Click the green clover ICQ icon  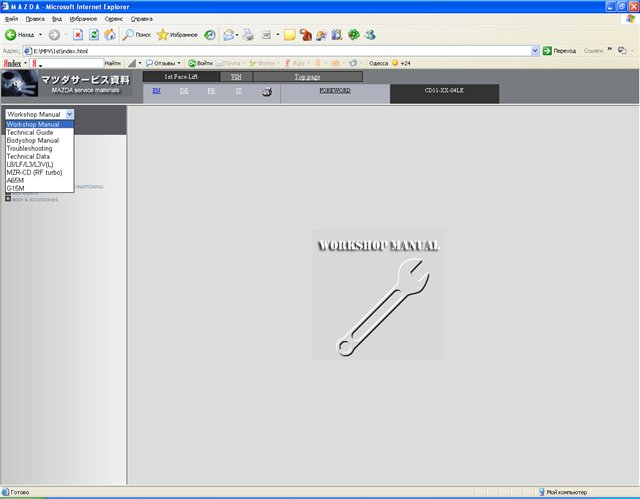pos(353,35)
